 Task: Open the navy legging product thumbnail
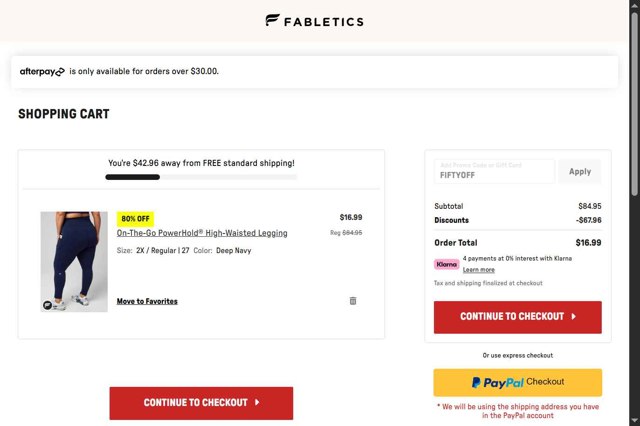click(x=74, y=261)
